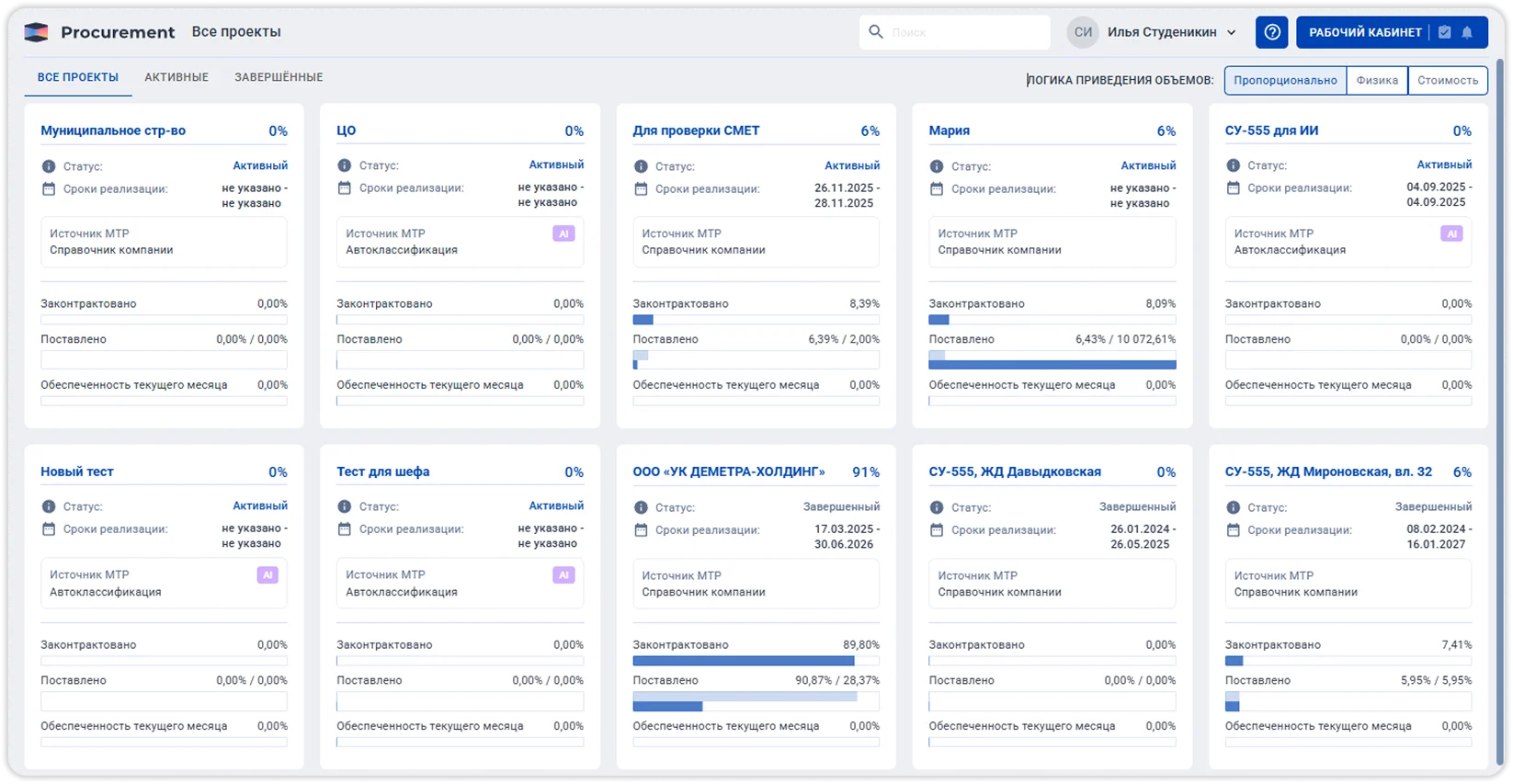Click the СИ user avatar

pyautogui.click(x=1083, y=32)
